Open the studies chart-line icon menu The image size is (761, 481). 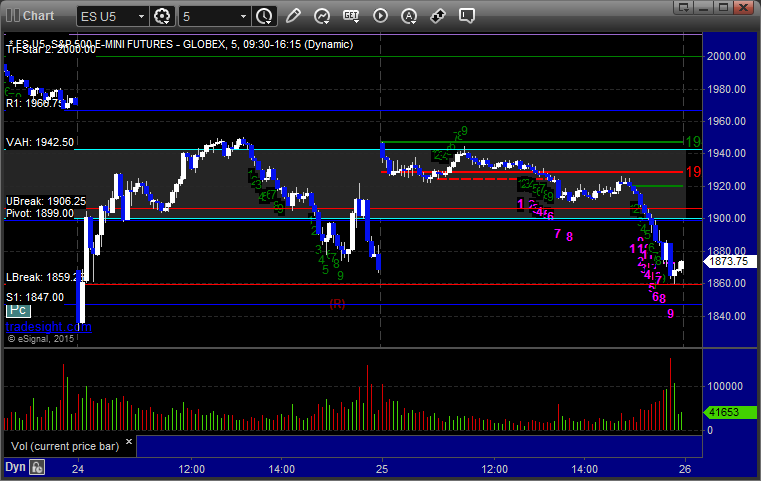coord(322,16)
